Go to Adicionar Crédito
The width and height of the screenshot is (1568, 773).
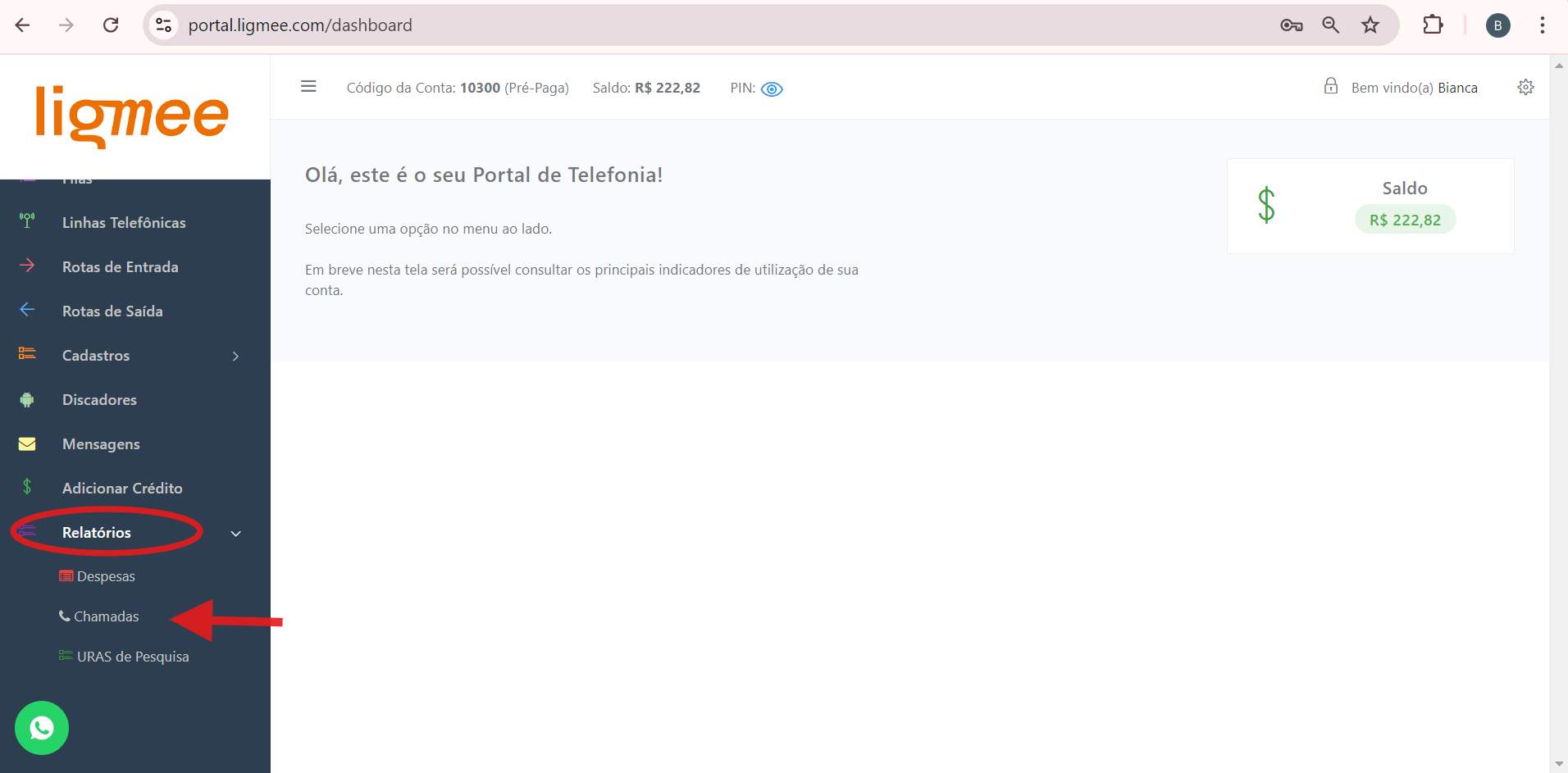122,489
